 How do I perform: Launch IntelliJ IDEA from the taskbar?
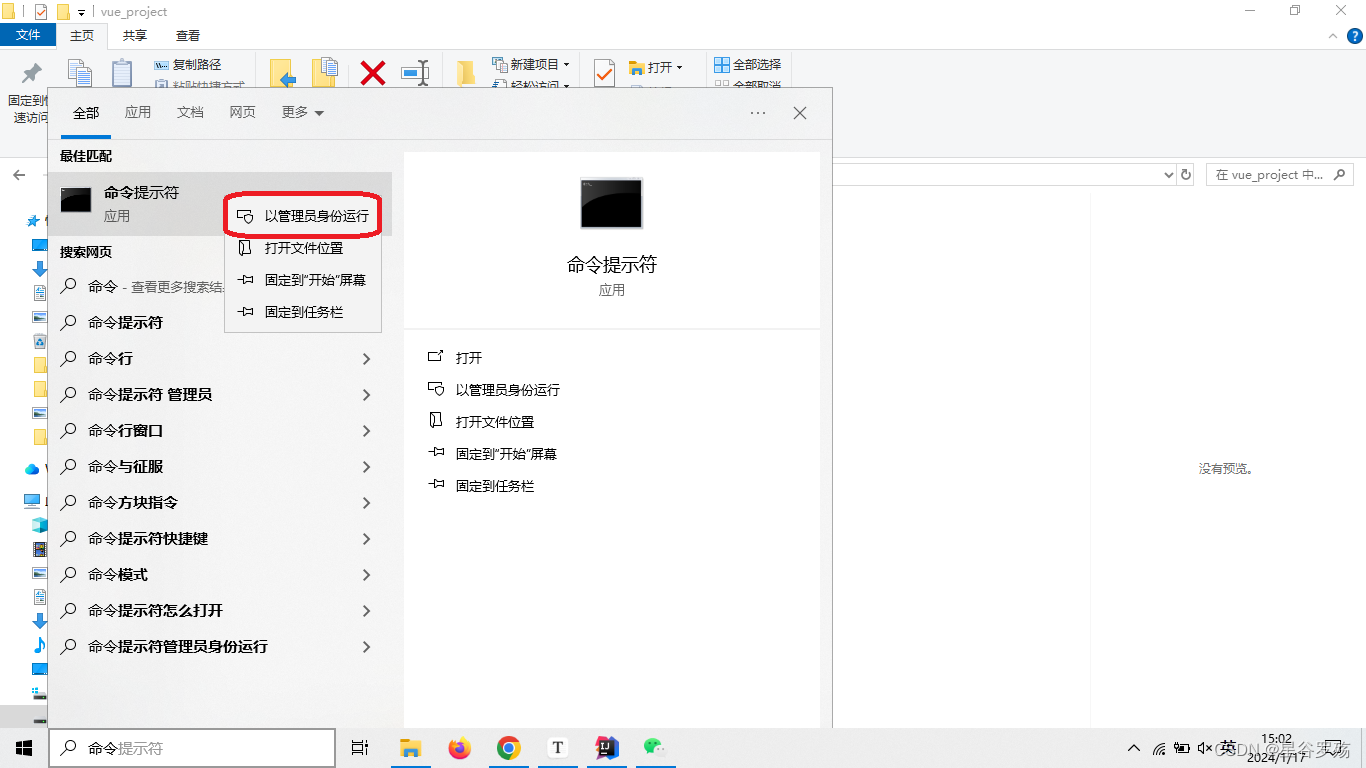tap(606, 747)
